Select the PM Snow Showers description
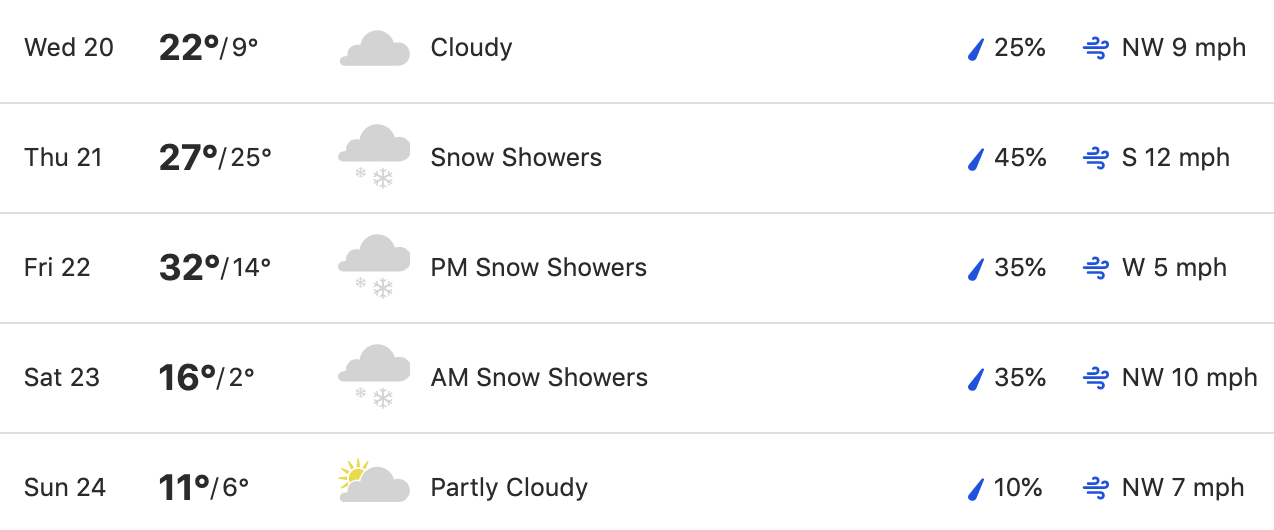This screenshot has width=1274, height=530. point(539,268)
